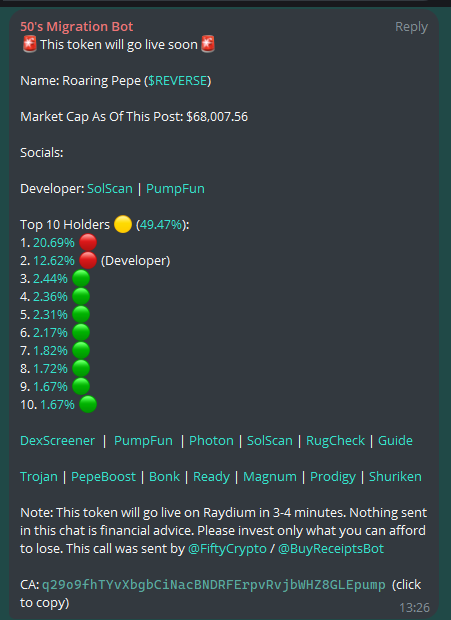
Task: Open the @FiftyCrypto mention
Action: [x=227, y=549]
